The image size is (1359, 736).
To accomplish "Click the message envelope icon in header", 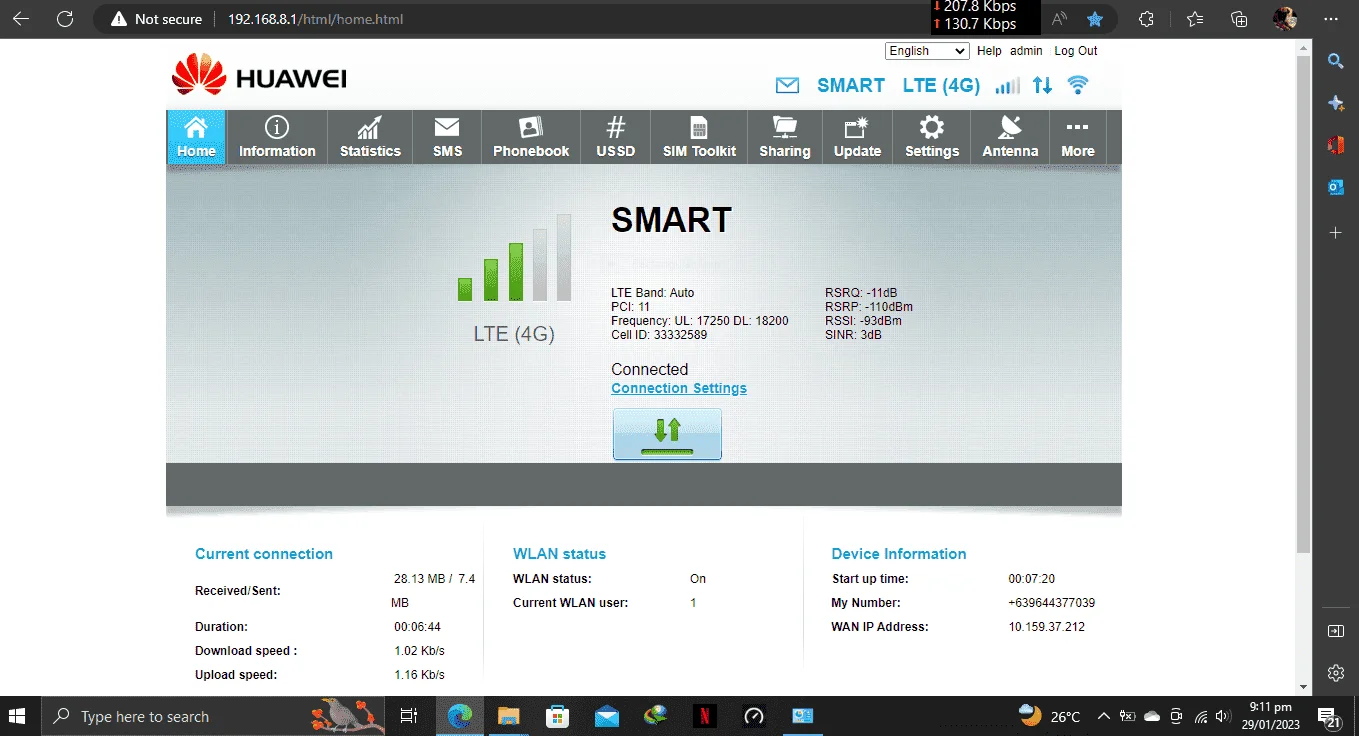I will pyautogui.click(x=787, y=85).
